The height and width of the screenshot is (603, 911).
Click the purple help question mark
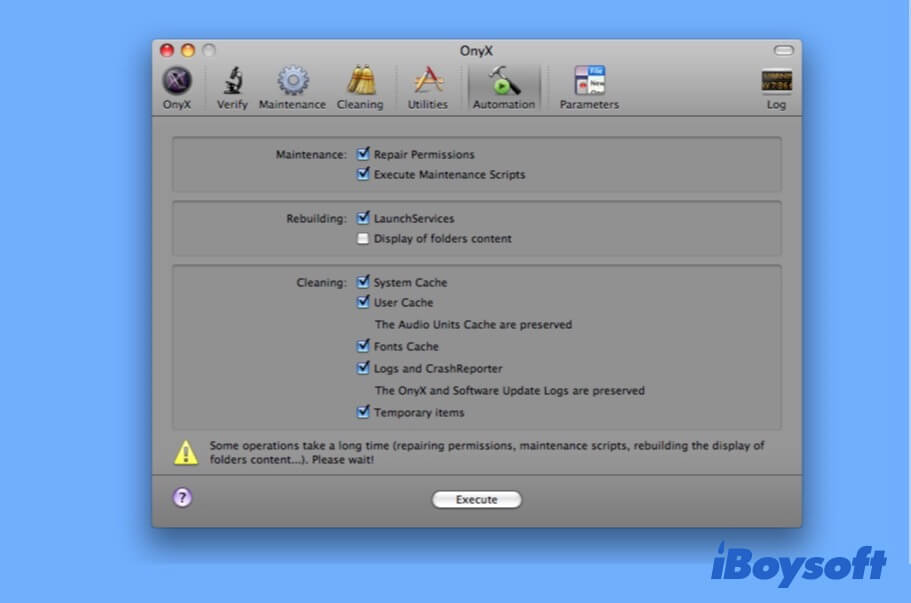[x=182, y=498]
